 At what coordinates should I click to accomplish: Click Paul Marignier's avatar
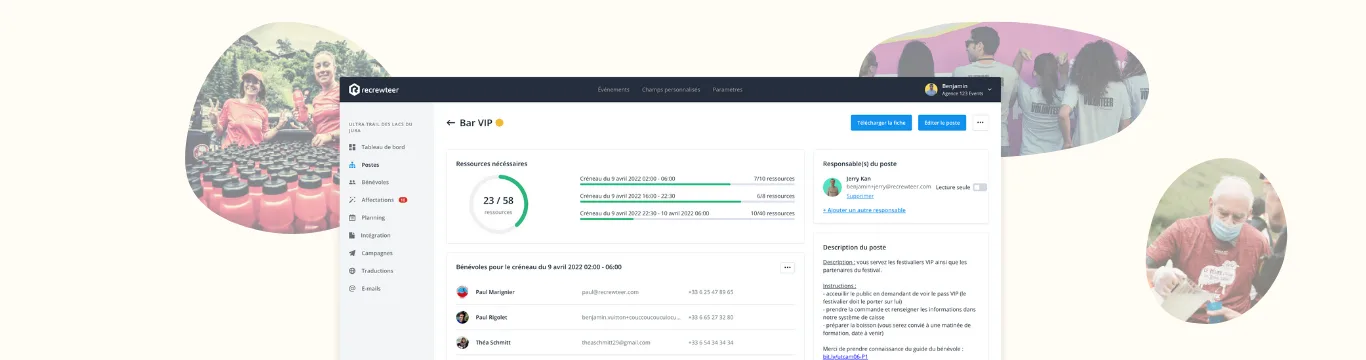(462, 292)
